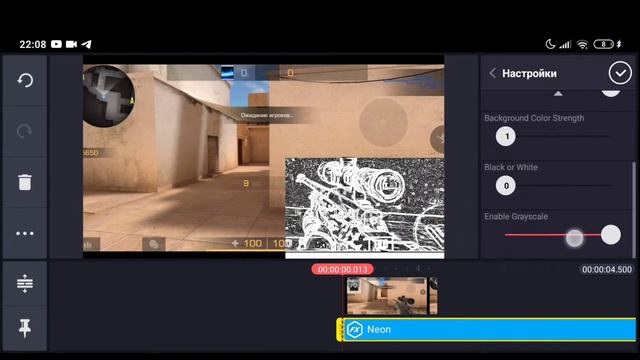This screenshot has height=360, width=640.
Task: Adjust Background Color Strength slider knob
Action: (x=506, y=136)
